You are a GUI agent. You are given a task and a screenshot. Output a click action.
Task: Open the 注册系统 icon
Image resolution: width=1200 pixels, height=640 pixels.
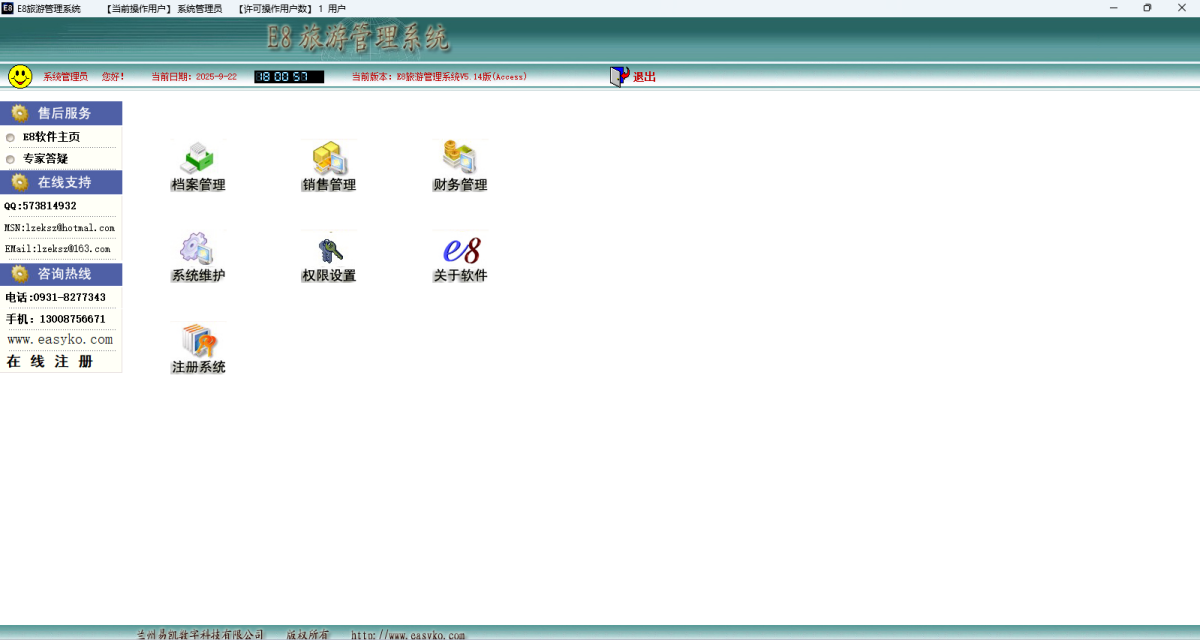(198, 340)
